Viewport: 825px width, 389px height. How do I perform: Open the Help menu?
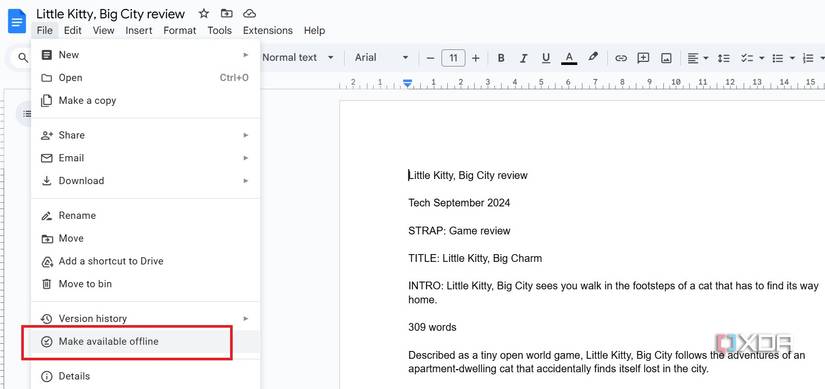point(314,31)
